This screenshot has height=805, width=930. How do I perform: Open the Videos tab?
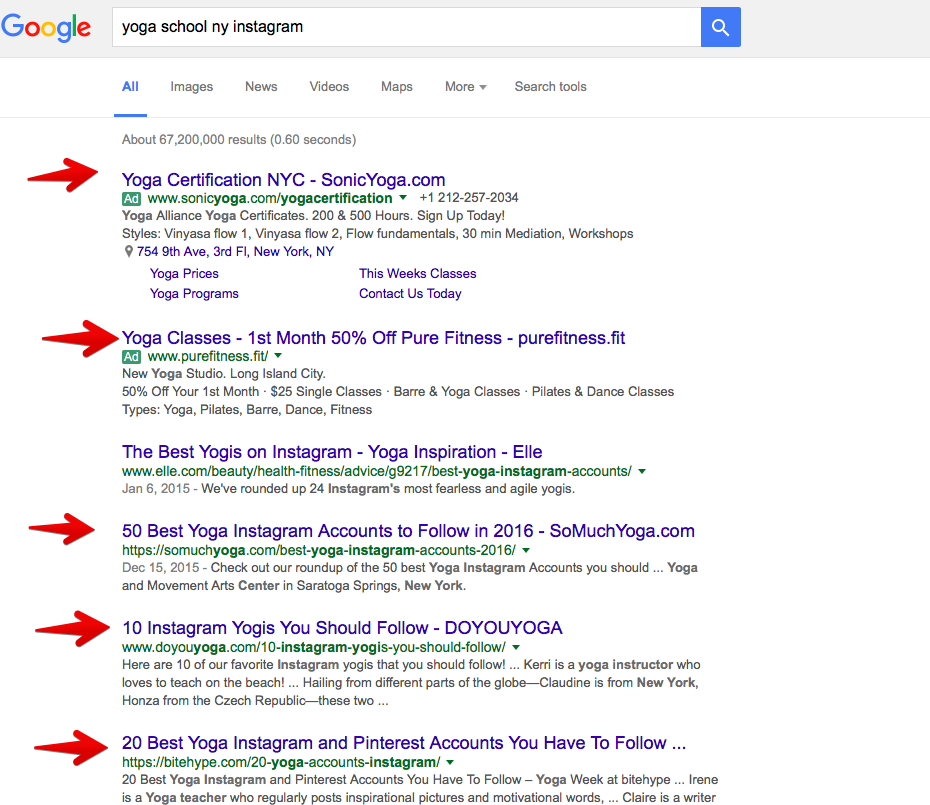point(329,87)
